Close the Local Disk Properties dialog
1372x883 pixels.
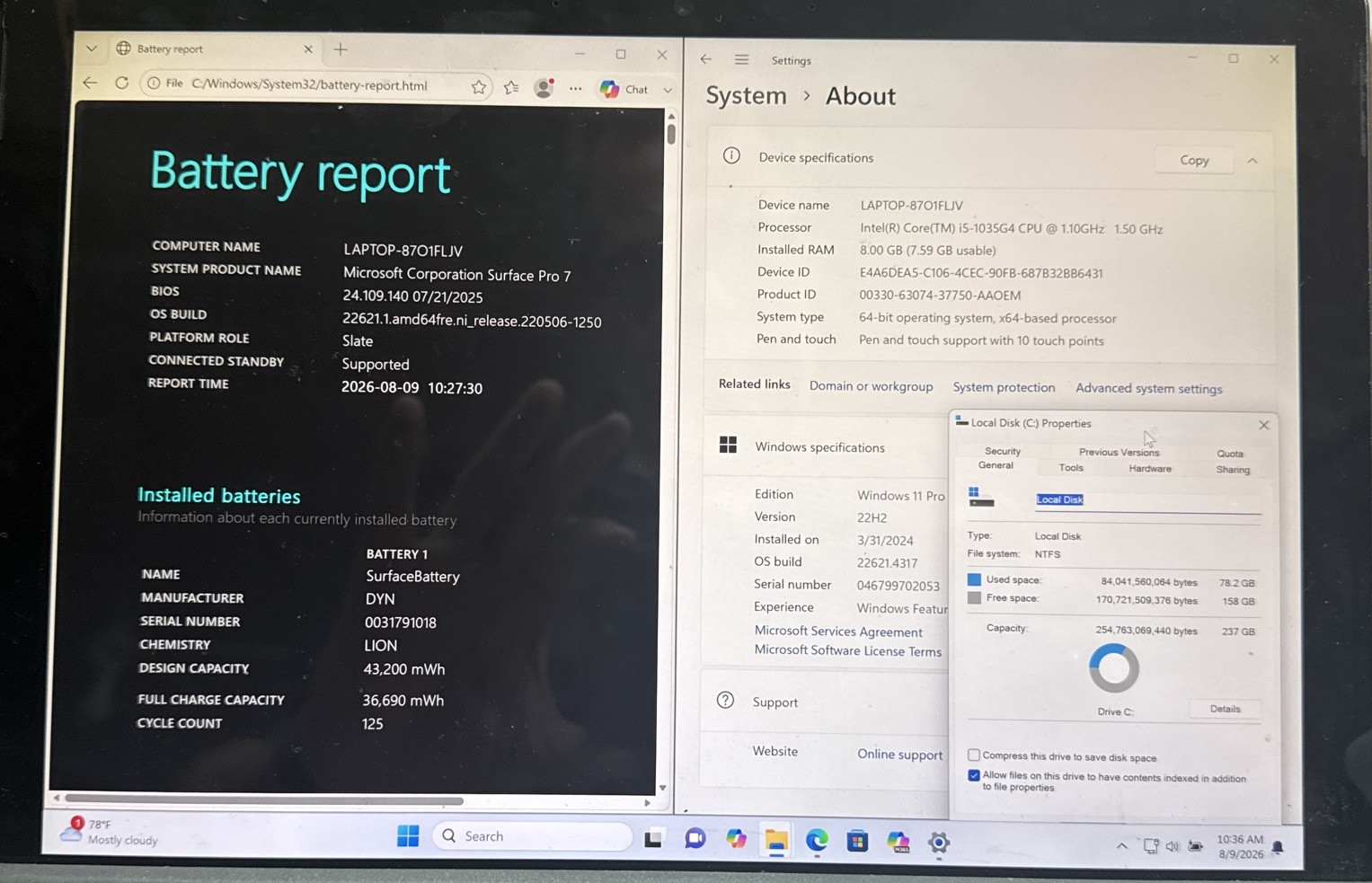pos(1264,425)
